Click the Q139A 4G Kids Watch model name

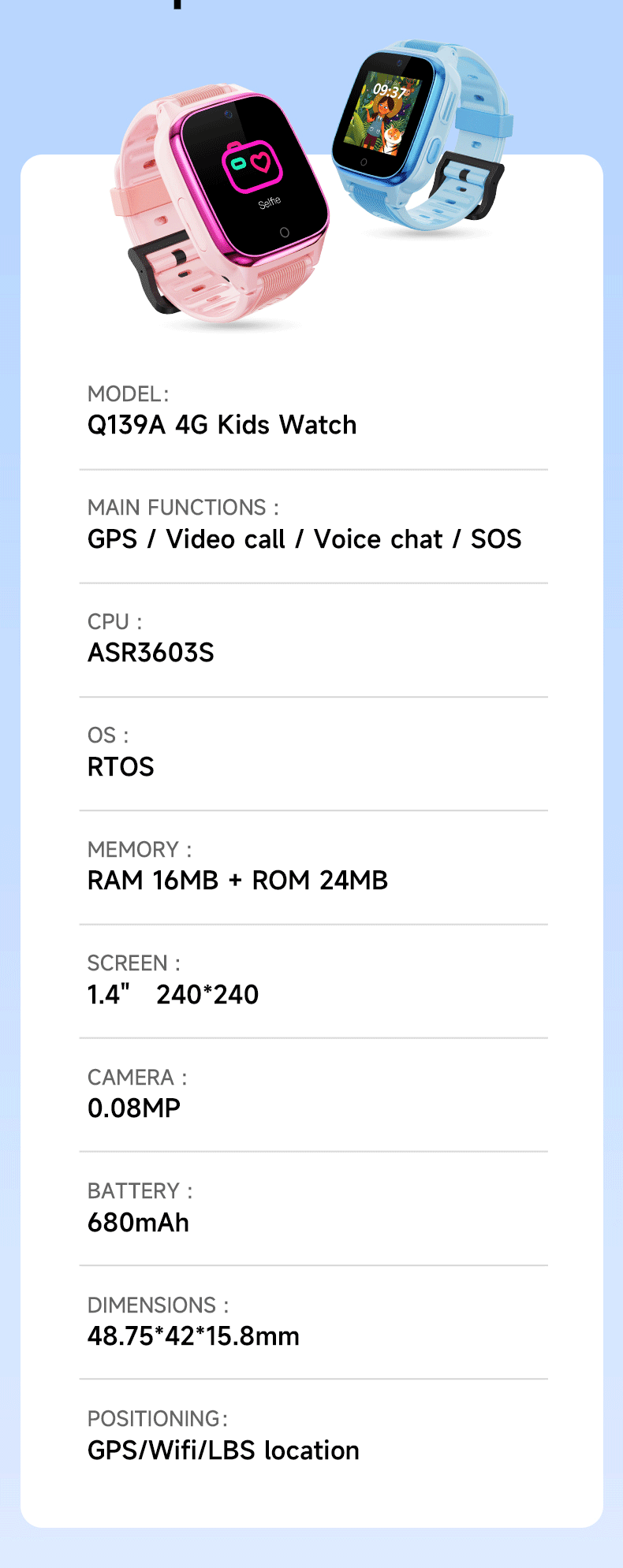click(x=222, y=425)
